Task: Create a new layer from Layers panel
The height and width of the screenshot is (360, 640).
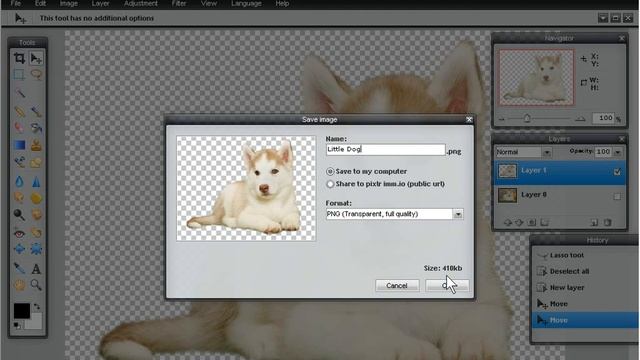Action: coord(594,222)
